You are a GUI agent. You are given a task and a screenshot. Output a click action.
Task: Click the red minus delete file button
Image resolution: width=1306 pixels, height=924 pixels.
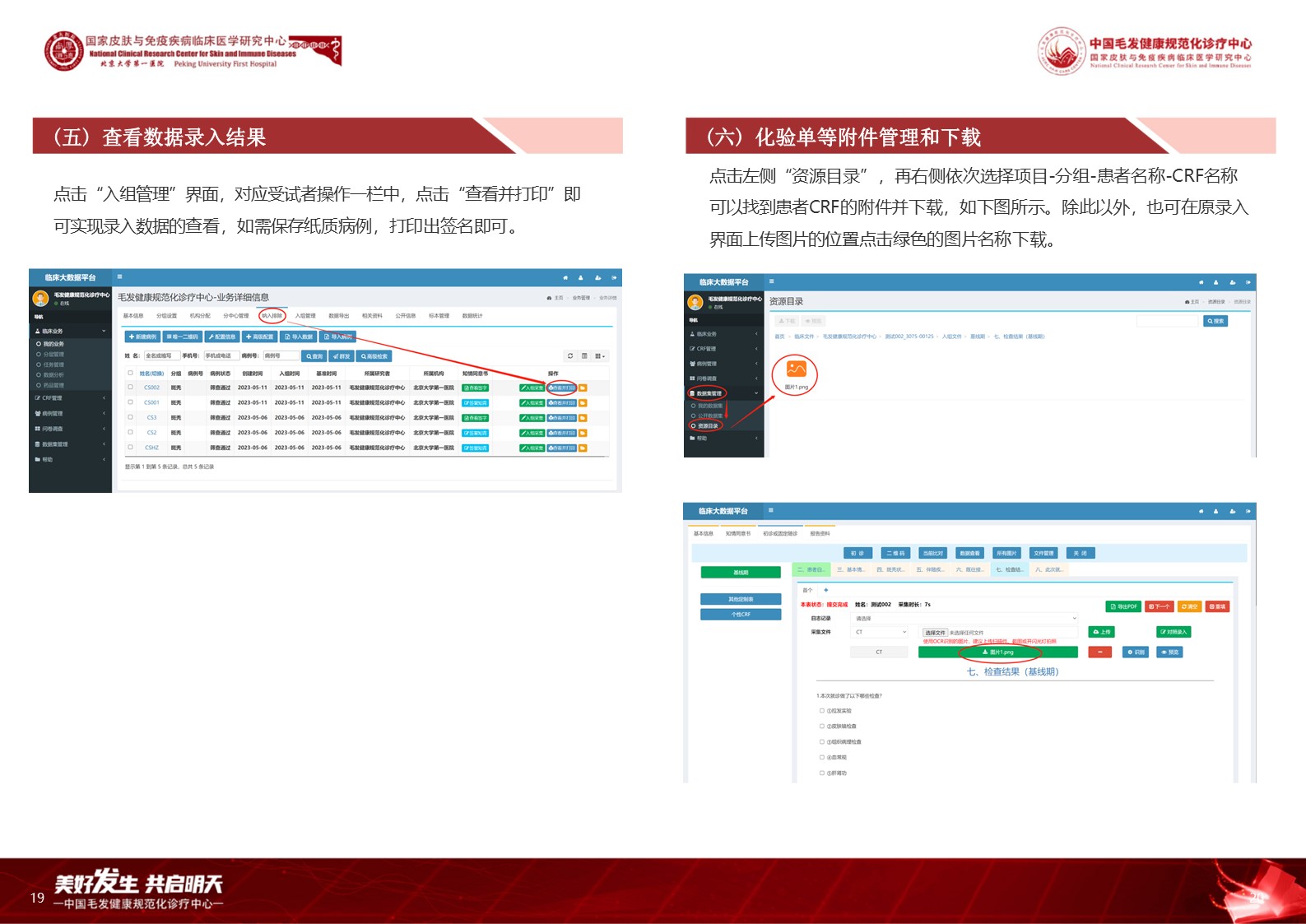click(x=1099, y=652)
